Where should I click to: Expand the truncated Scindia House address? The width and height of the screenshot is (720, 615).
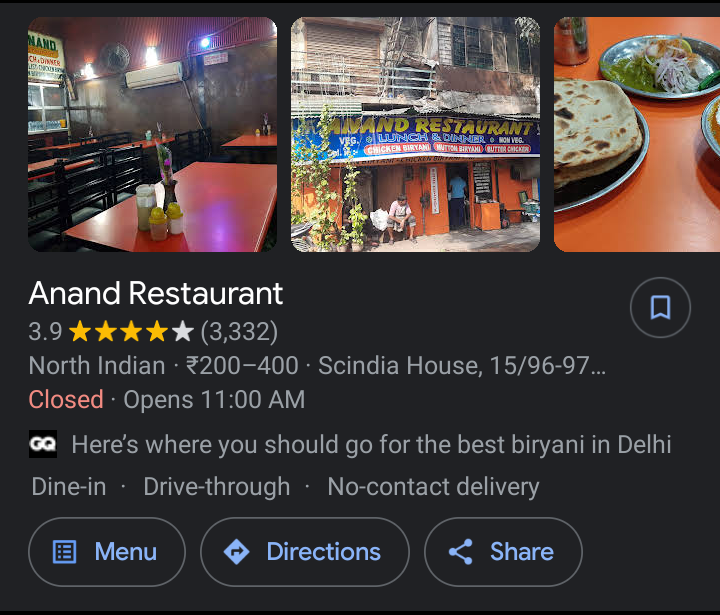pyautogui.click(x=462, y=366)
